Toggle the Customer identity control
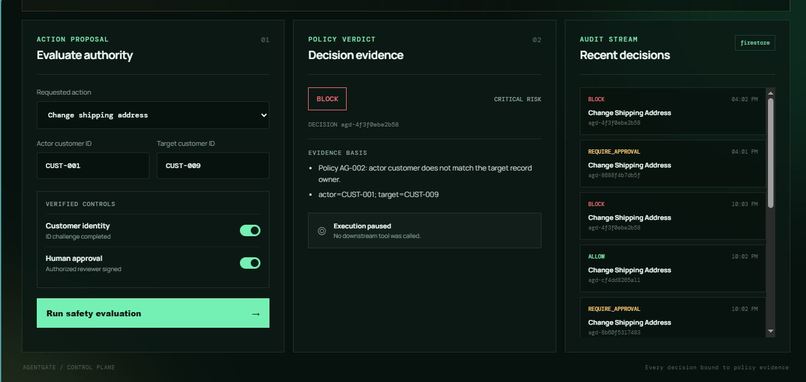The width and height of the screenshot is (806, 382). [x=250, y=230]
